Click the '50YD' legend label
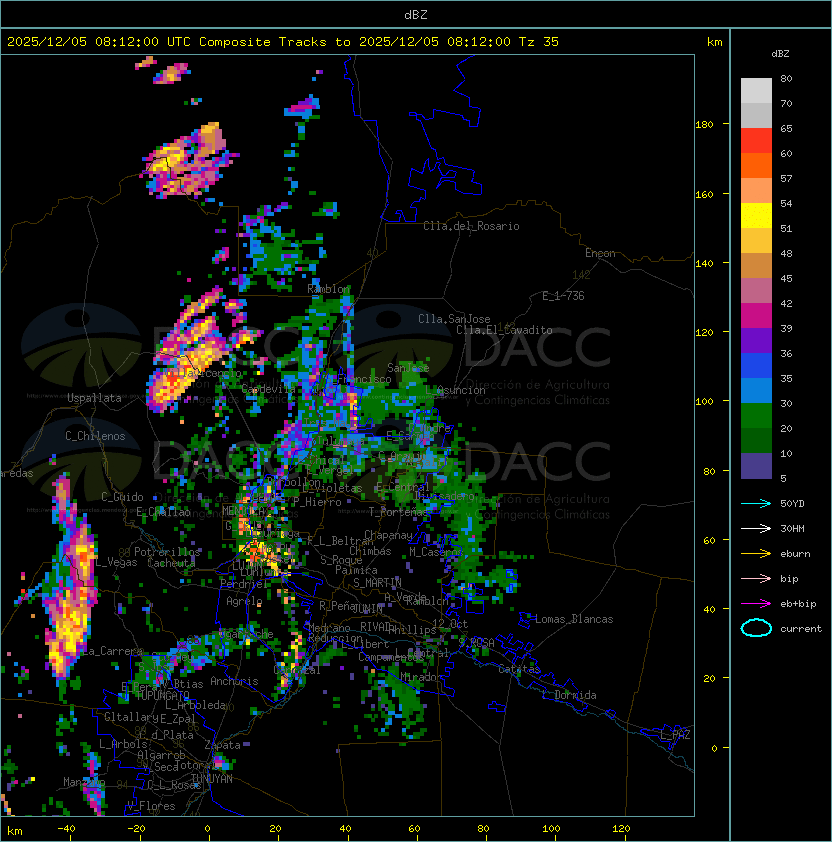Screen dimensions: 832x842 point(792,503)
